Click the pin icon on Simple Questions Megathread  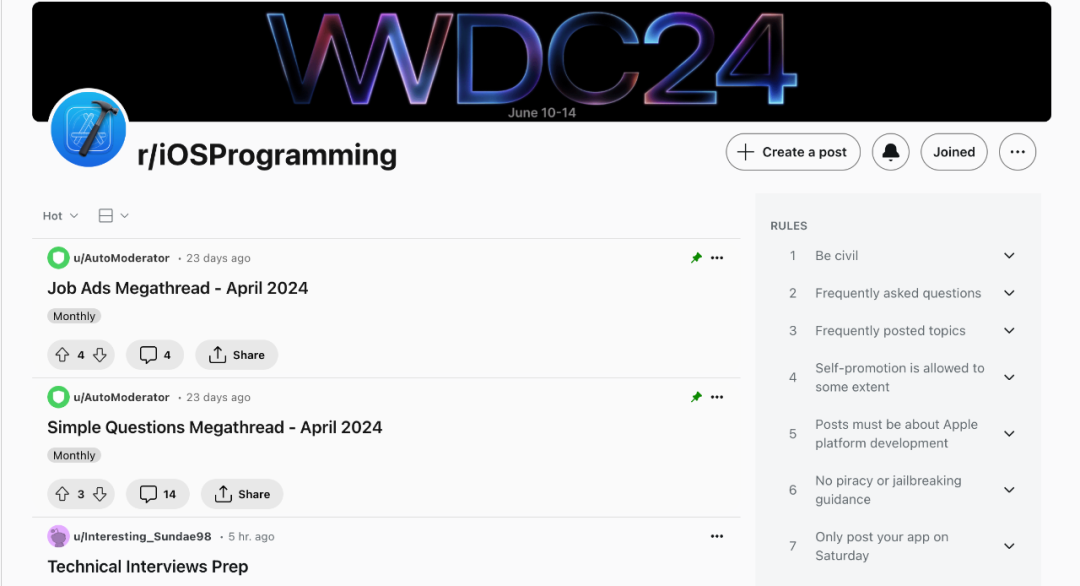696,397
